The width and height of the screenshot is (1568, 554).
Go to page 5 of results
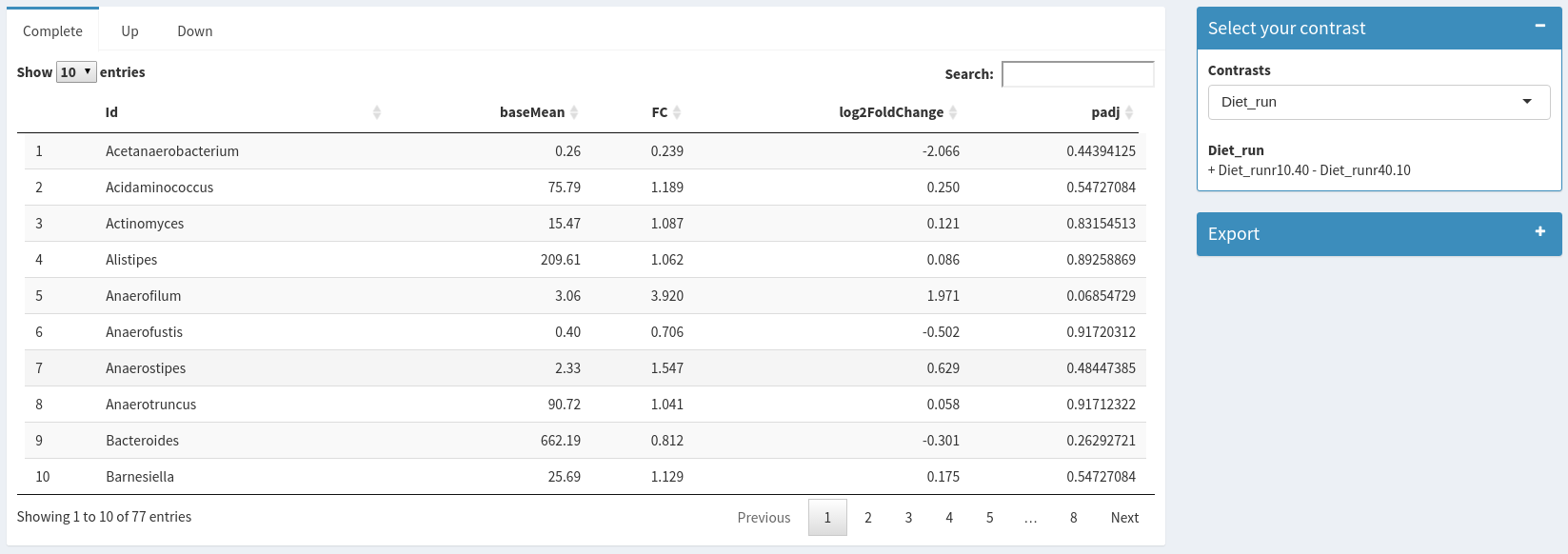click(x=989, y=518)
